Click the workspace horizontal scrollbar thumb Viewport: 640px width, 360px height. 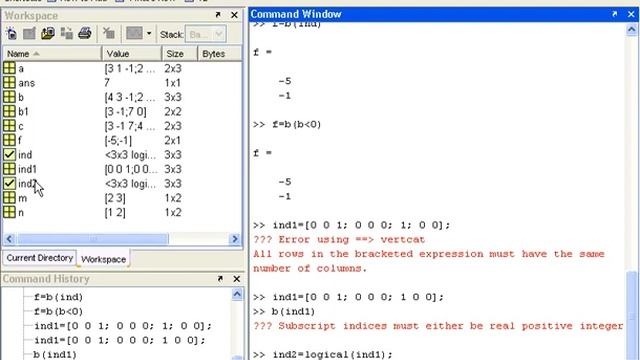point(93,239)
